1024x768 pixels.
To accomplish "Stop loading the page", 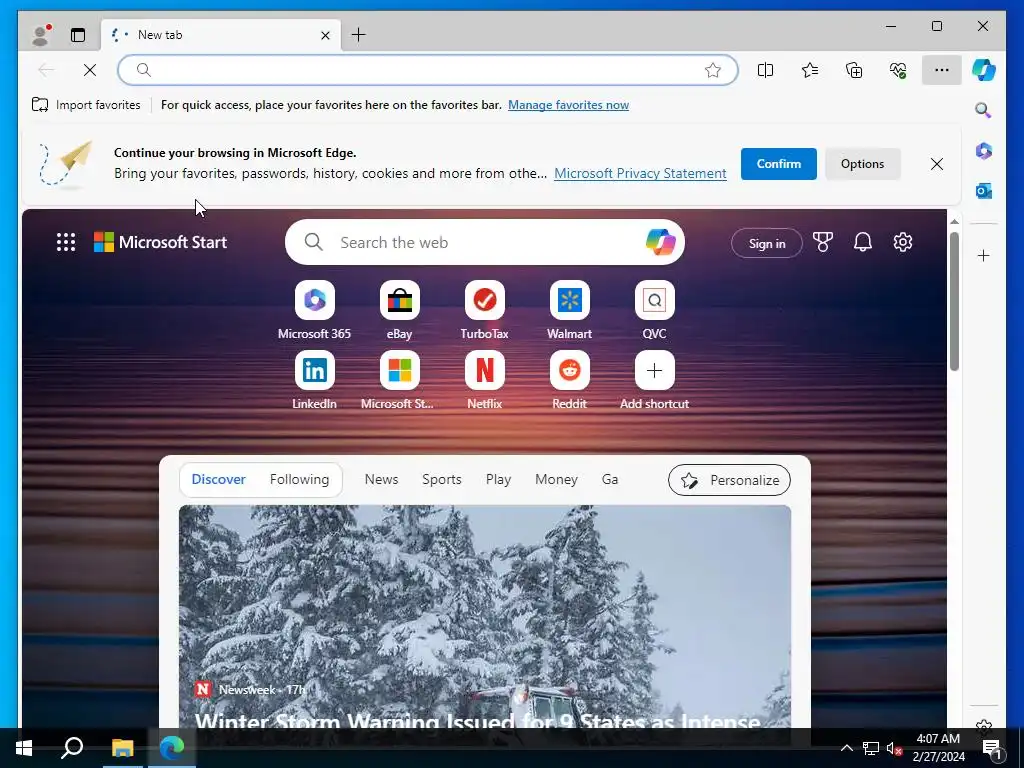I will pos(90,70).
